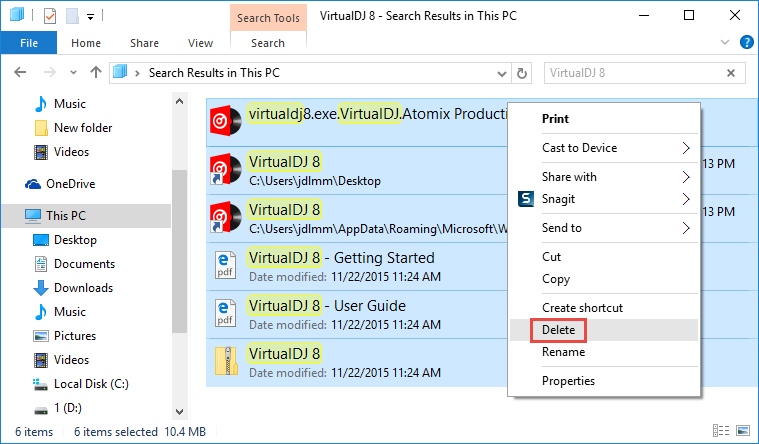This screenshot has width=759, height=444.
Task: Switch to details view layout icon
Action: 721,430
